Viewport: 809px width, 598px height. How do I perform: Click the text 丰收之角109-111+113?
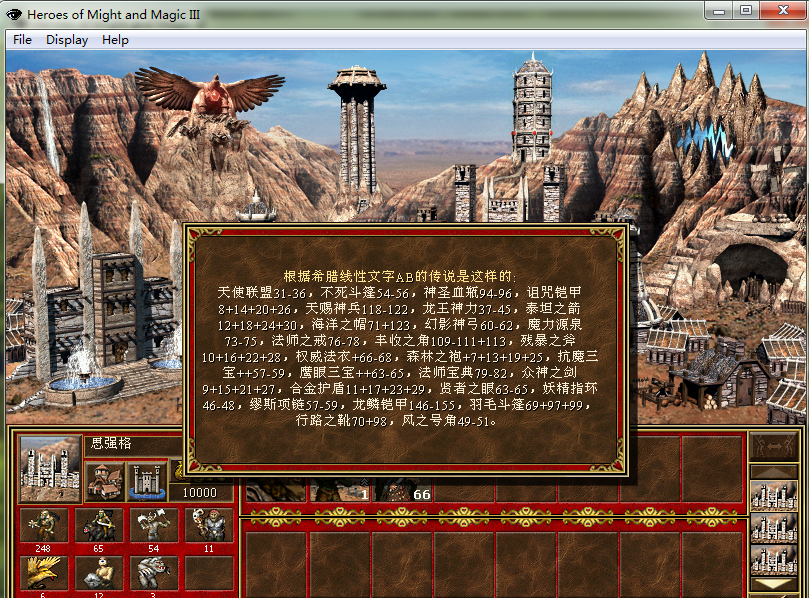[x=440, y=341]
